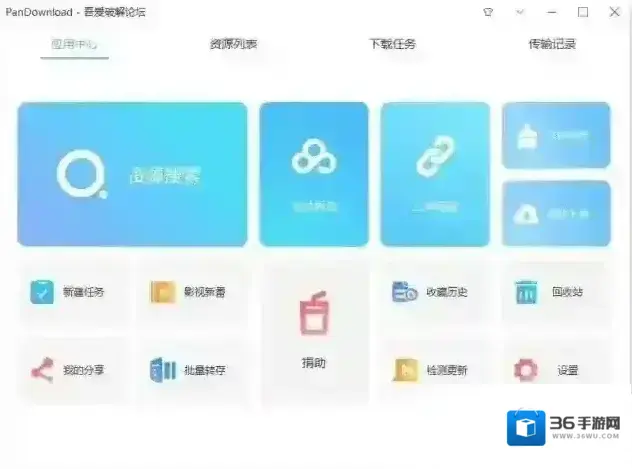Open the 资源搜索 search tile
This screenshot has width=632, height=469.
point(132,174)
